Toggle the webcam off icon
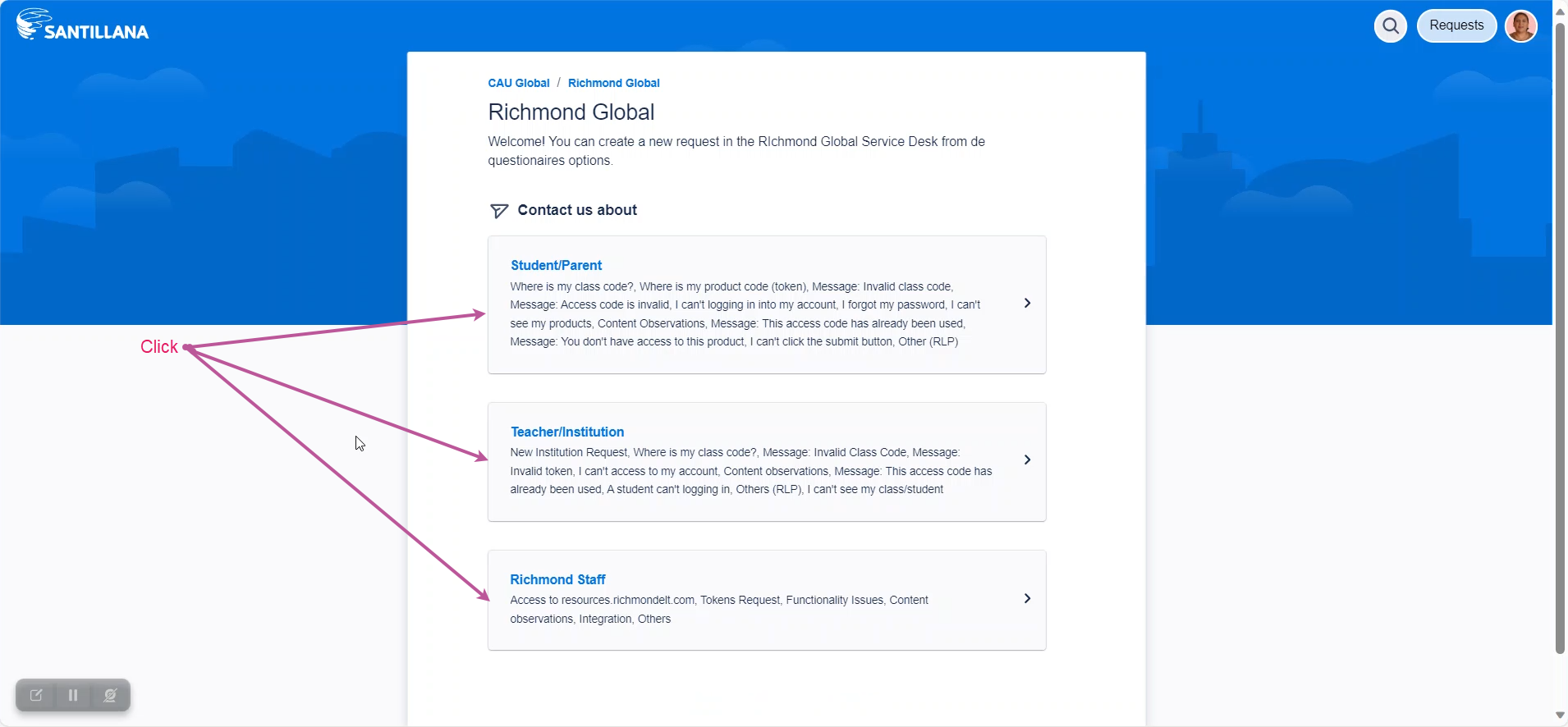 point(110,695)
